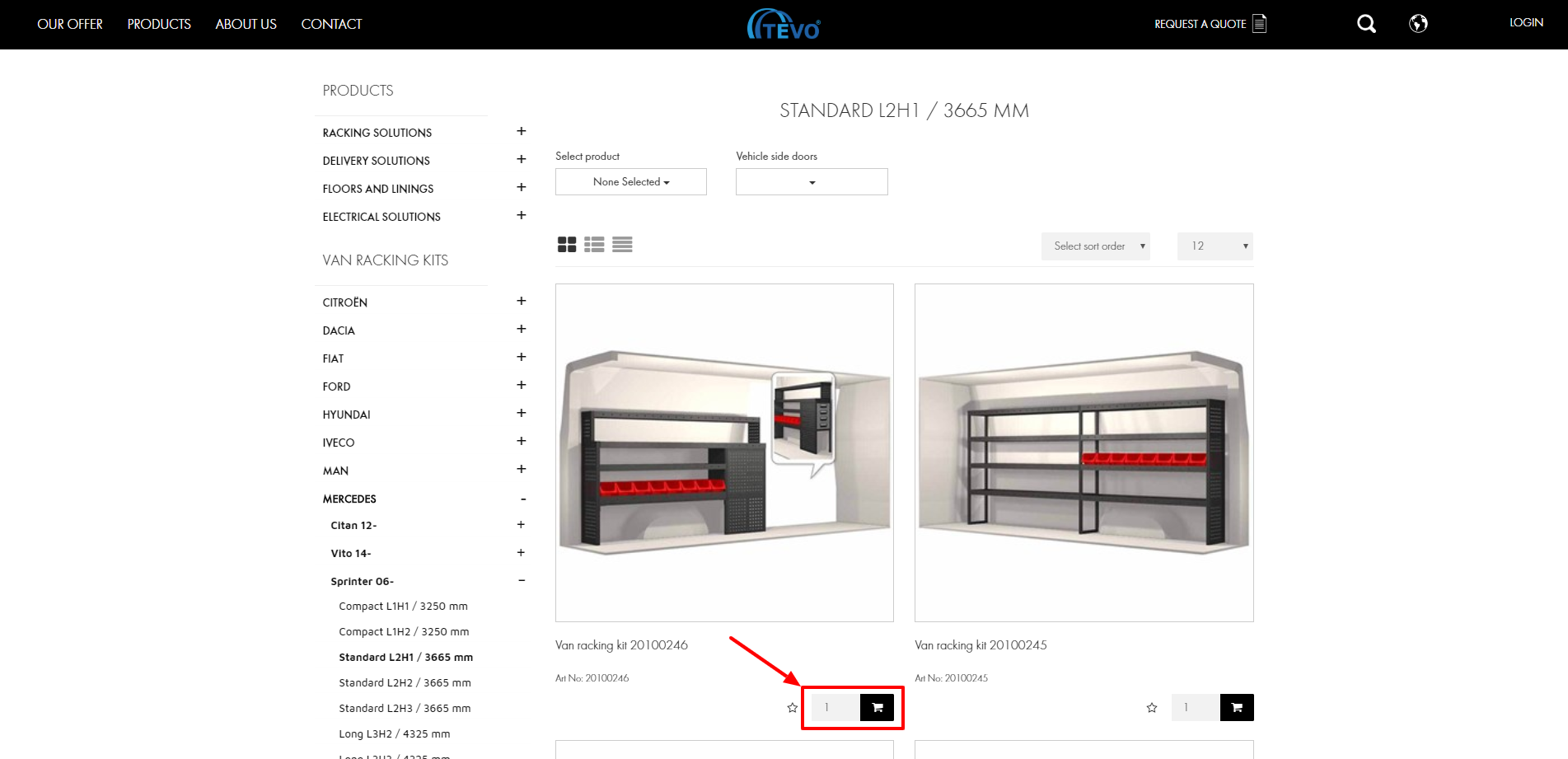Switch to compact lines view icon

622,245
